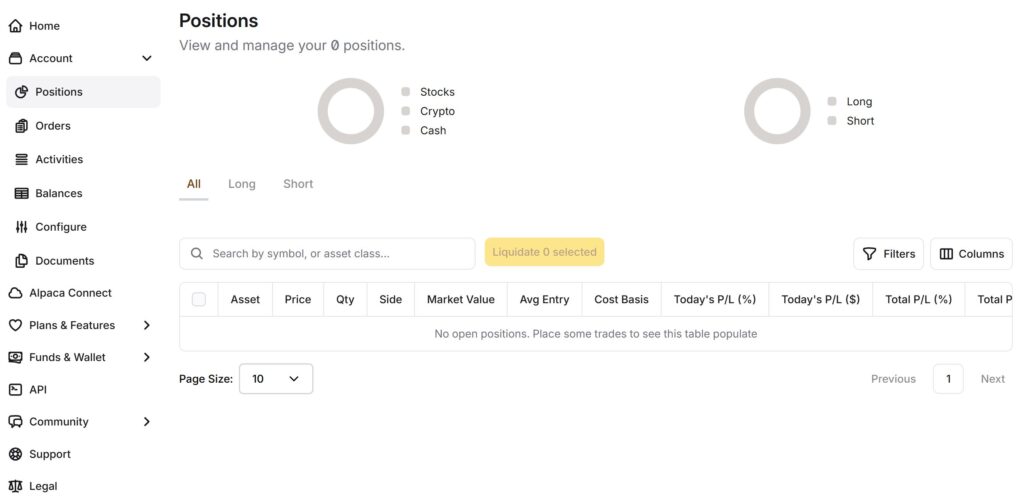Sort by the Qty column header
This screenshot has height=498, width=1024.
tap(345, 300)
